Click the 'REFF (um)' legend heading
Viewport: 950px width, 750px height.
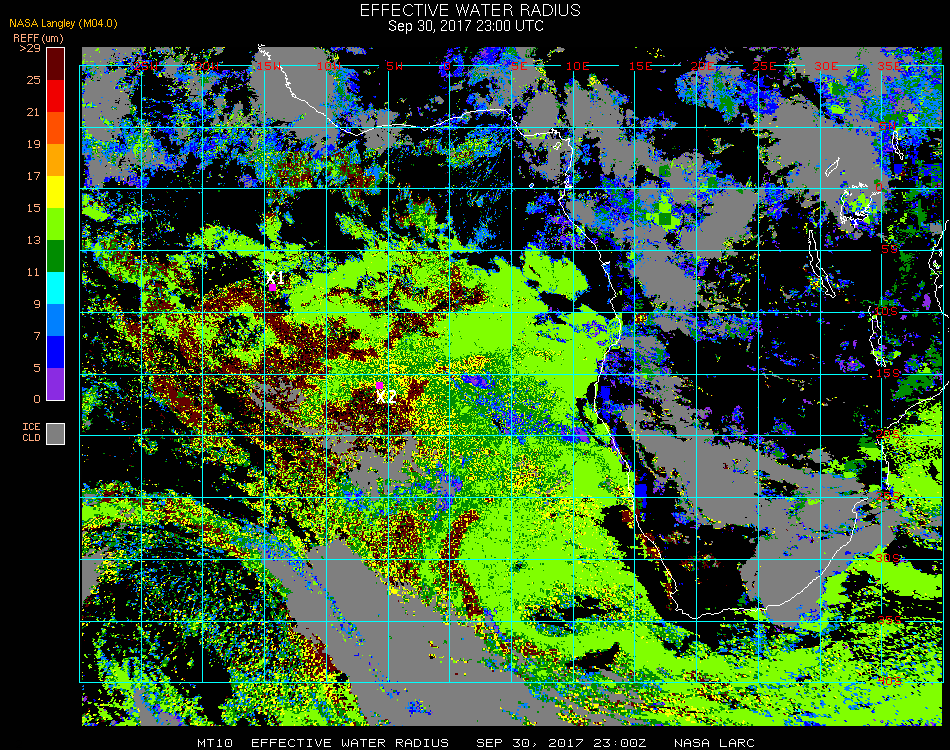point(38,38)
